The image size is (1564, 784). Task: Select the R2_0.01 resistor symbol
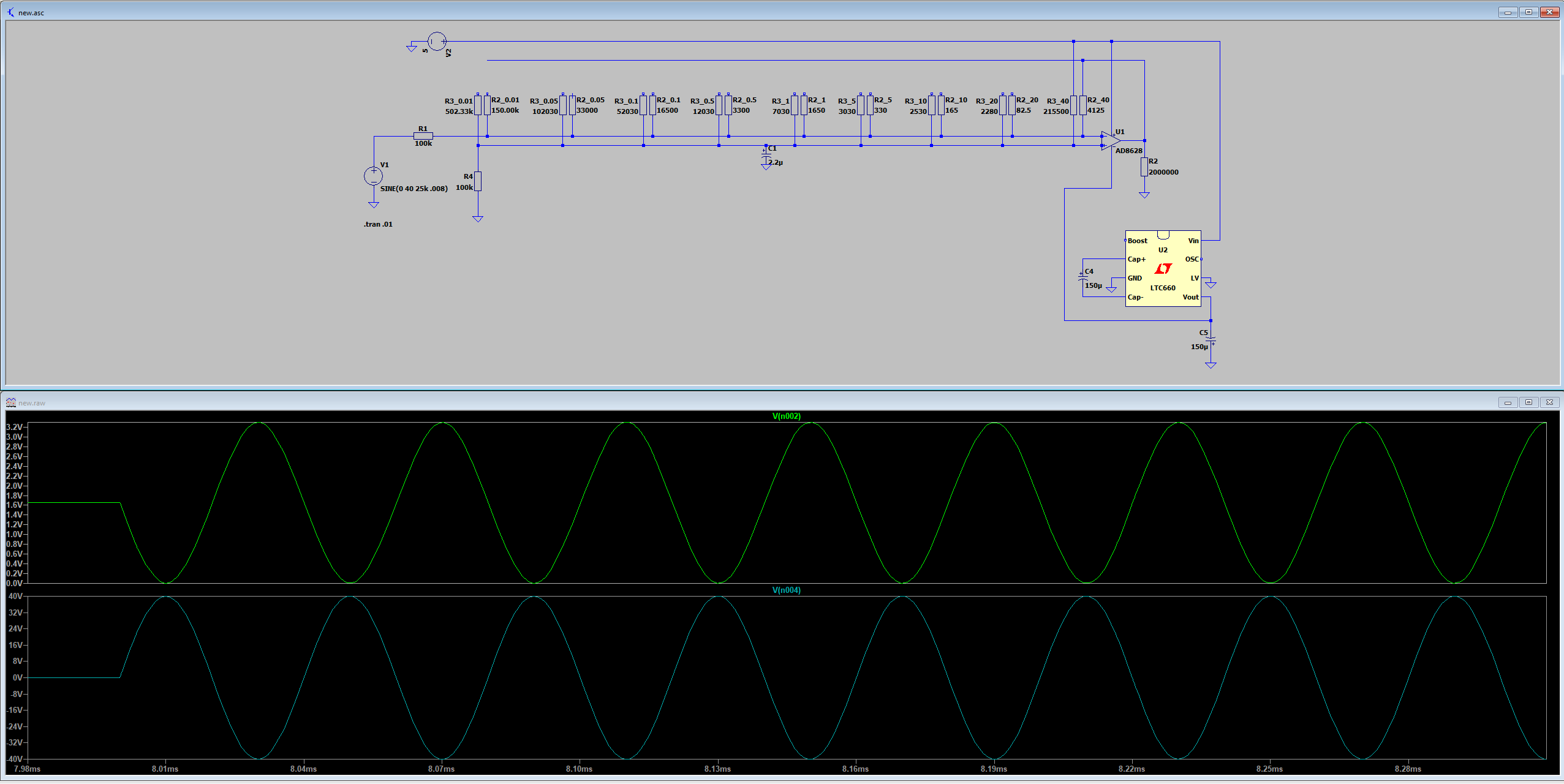[x=488, y=105]
